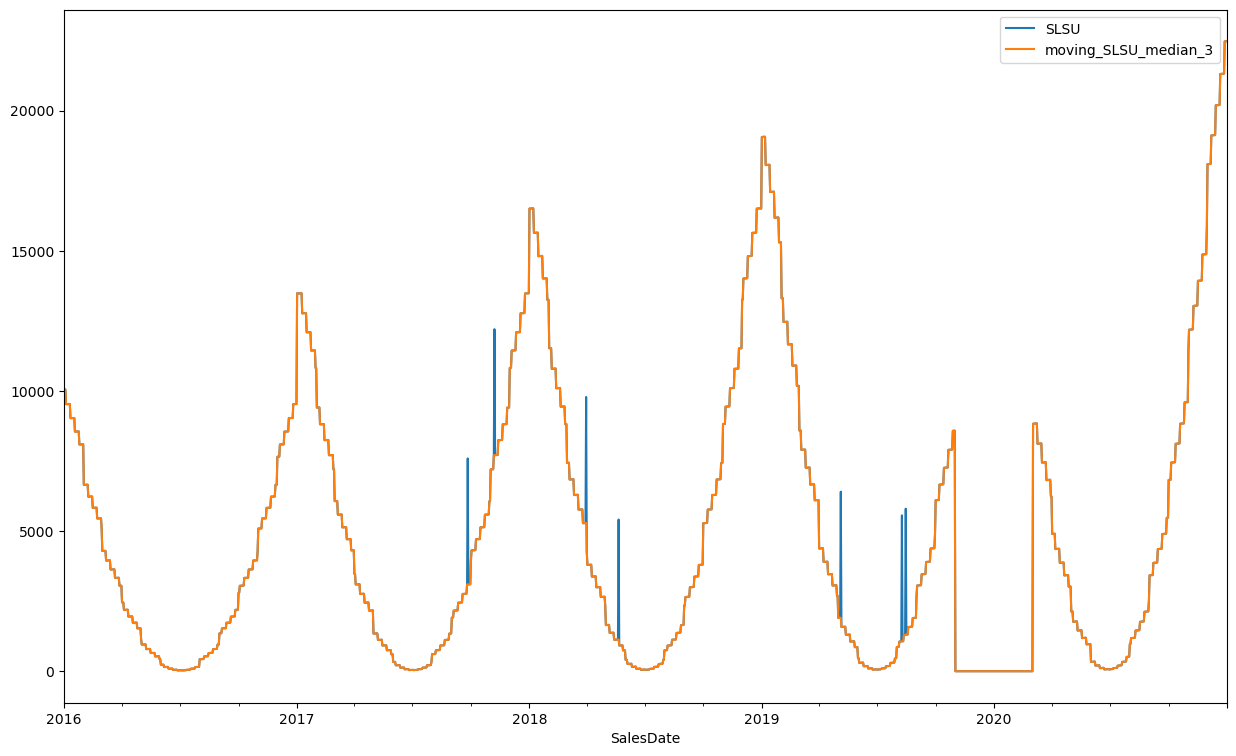Click the peak of the curve at early 2017
The image size is (1236, 756).
click(x=299, y=293)
